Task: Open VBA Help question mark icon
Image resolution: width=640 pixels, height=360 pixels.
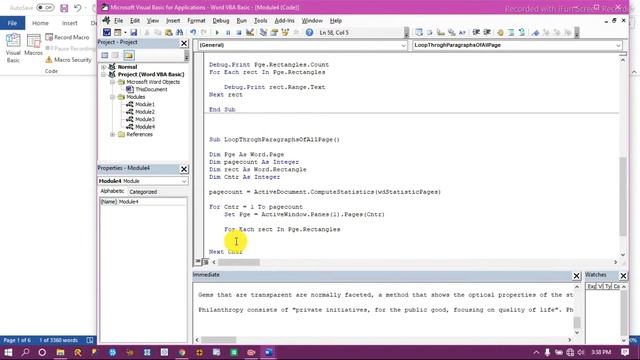Action: (309, 32)
